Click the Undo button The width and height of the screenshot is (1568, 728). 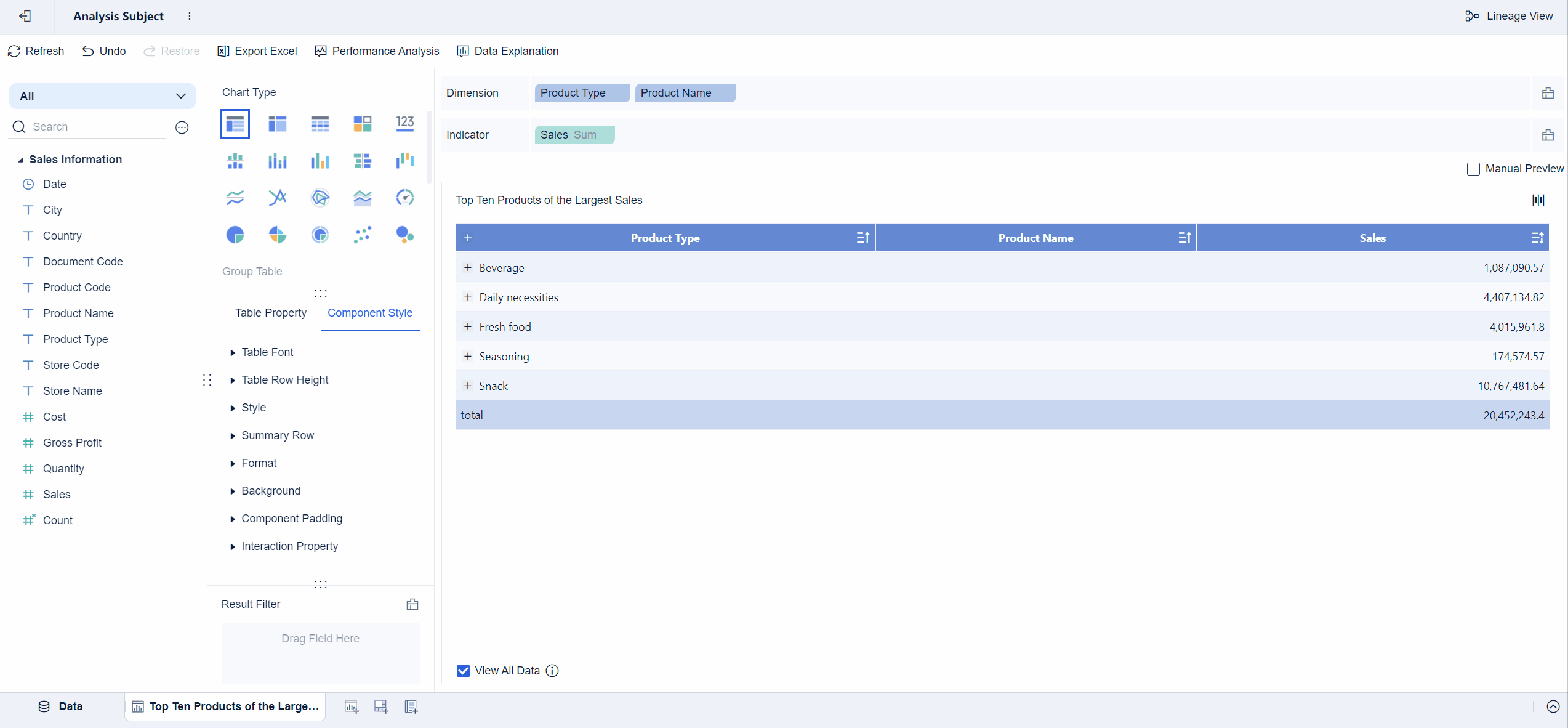[x=104, y=51]
